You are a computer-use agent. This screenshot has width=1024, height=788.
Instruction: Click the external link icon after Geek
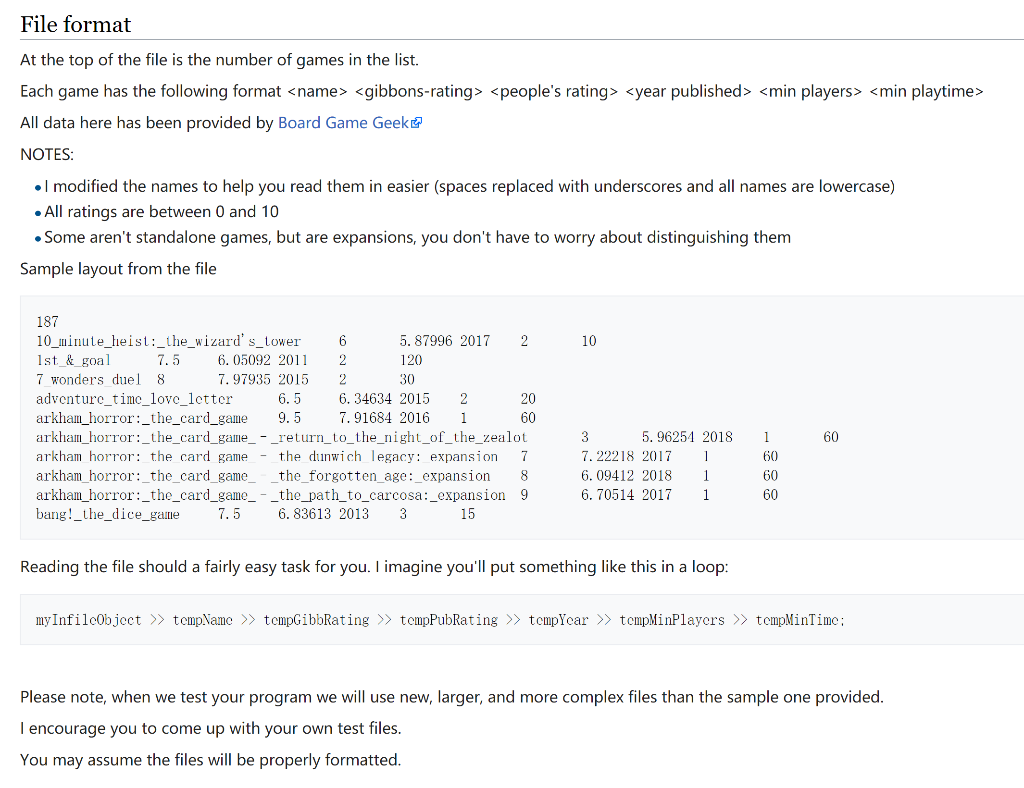click(417, 123)
